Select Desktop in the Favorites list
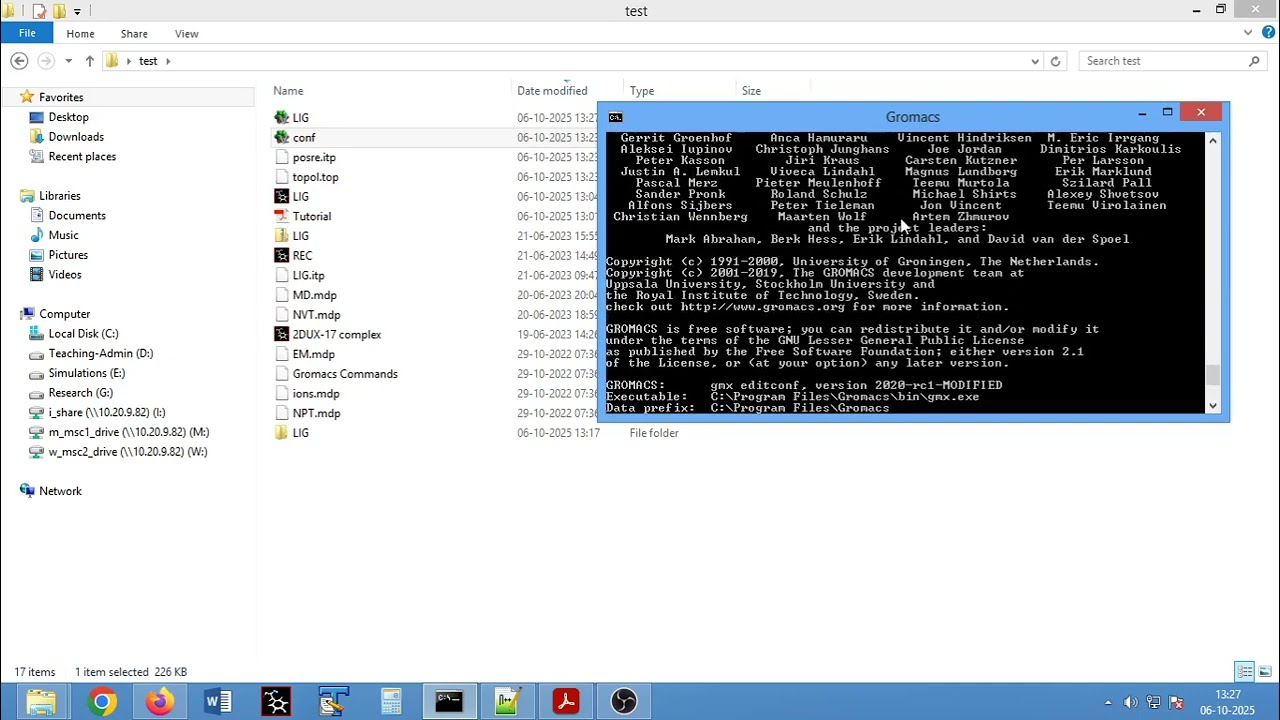 68,117
